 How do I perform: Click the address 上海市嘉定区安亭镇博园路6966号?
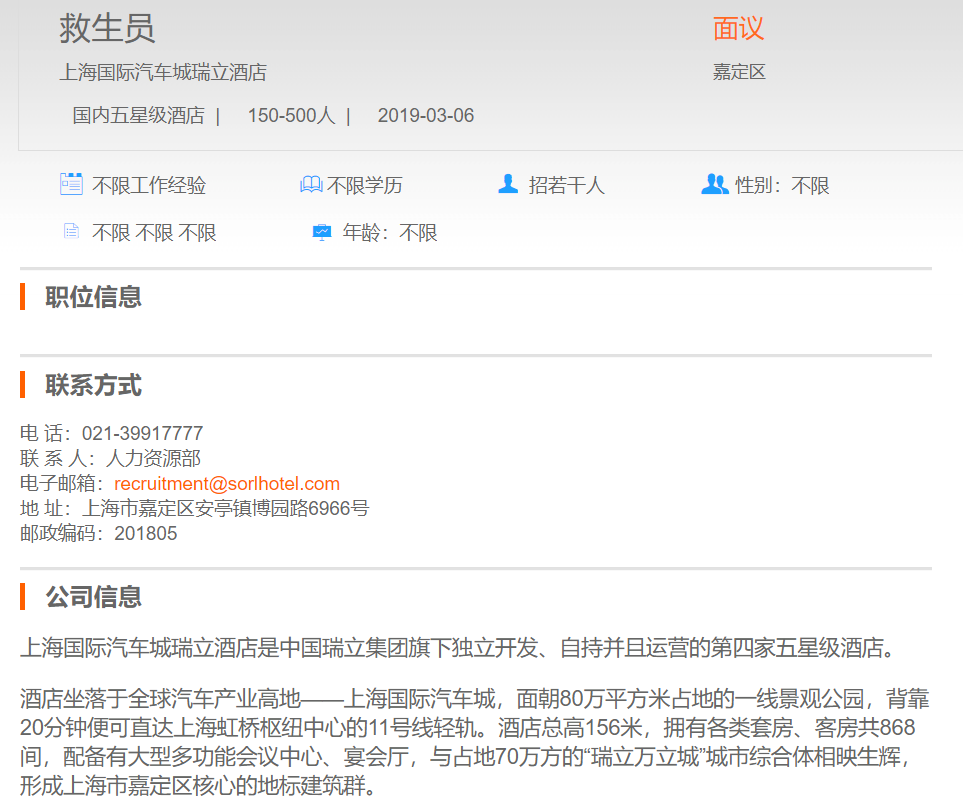(x=225, y=509)
